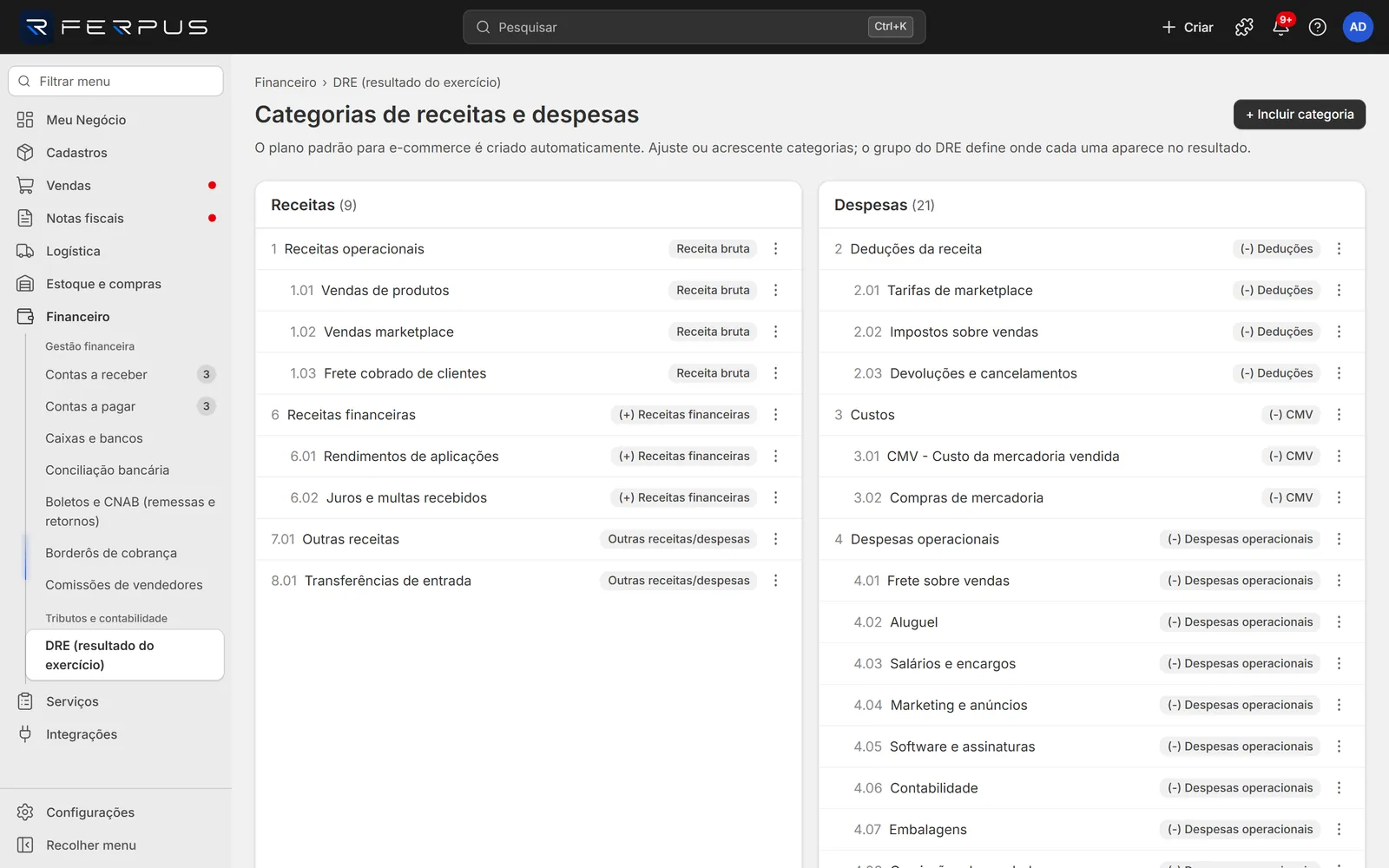The width and height of the screenshot is (1389, 868).
Task: Open the integrations puzzle icon in header
Action: 1244,27
